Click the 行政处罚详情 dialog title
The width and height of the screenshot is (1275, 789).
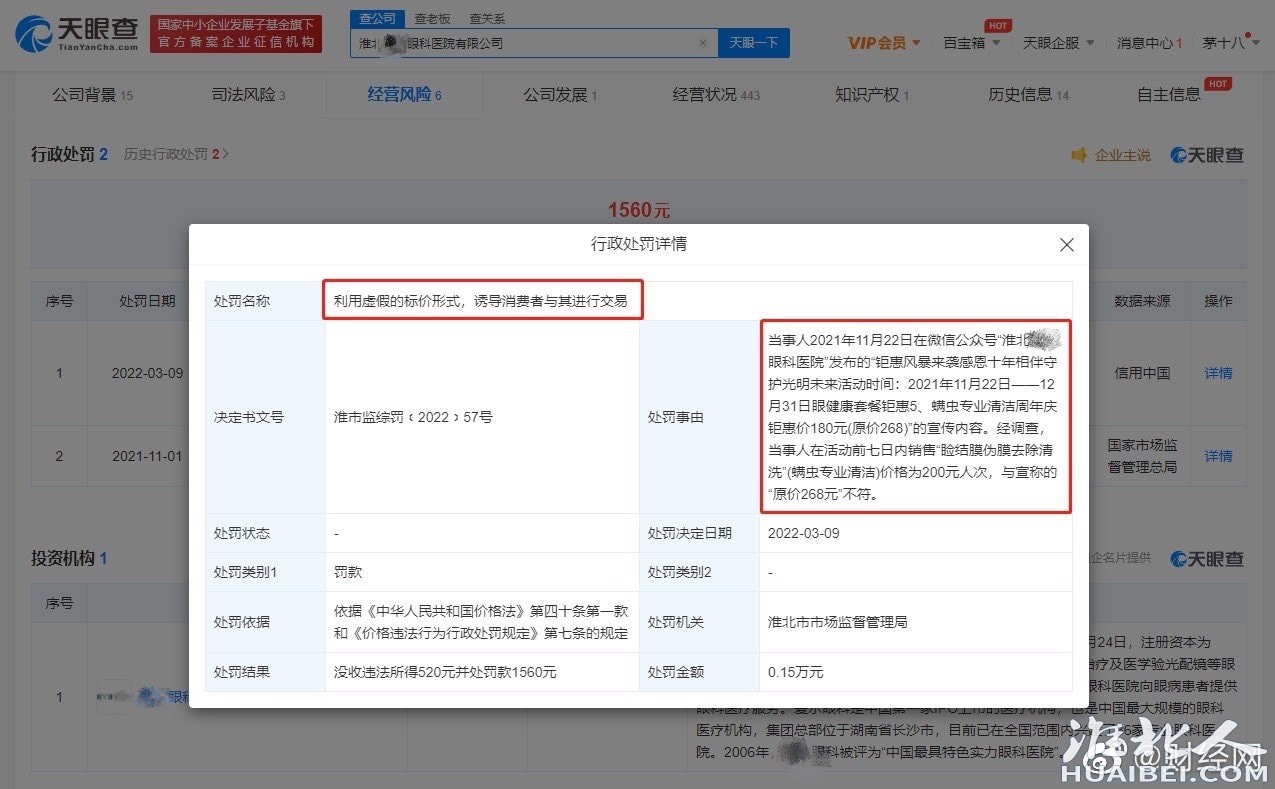coord(638,244)
